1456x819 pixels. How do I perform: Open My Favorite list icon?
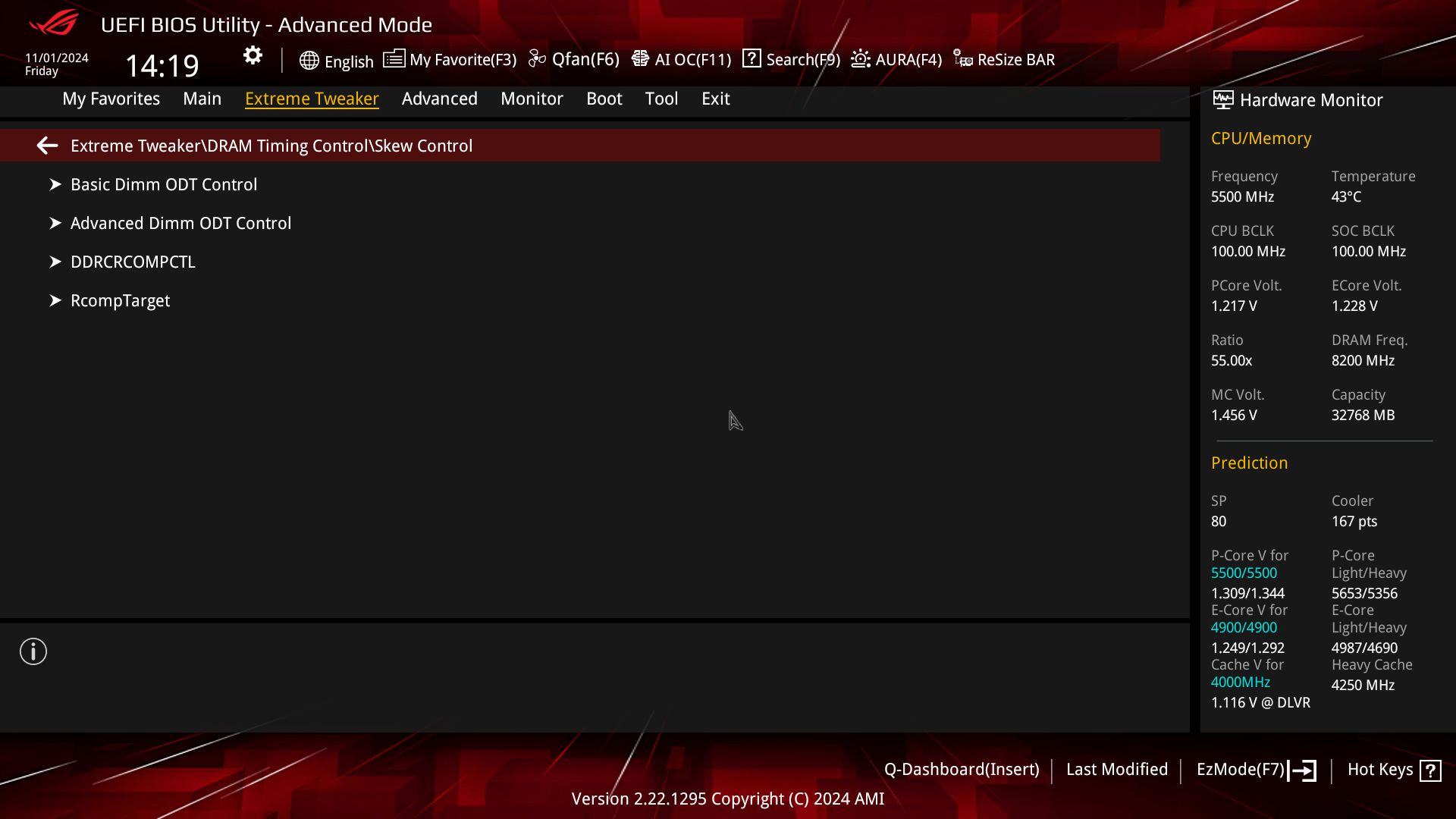394,59
